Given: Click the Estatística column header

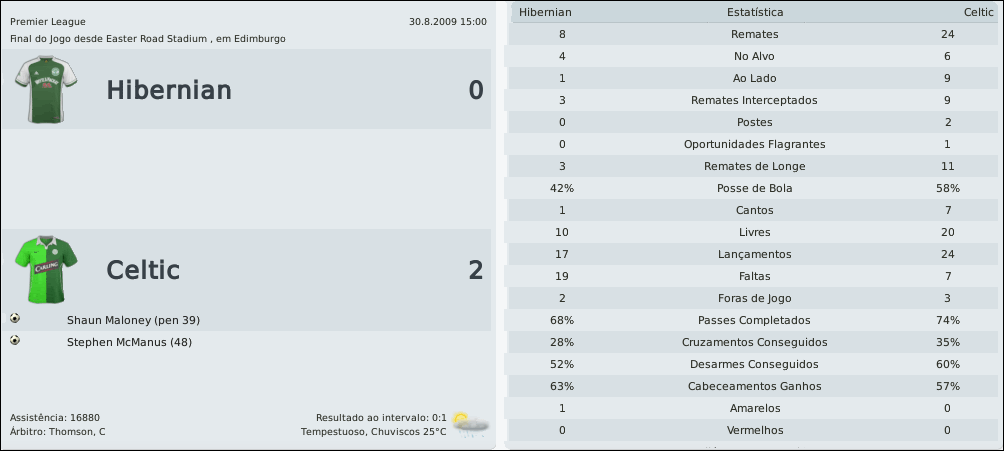Looking at the screenshot, I should point(755,12).
